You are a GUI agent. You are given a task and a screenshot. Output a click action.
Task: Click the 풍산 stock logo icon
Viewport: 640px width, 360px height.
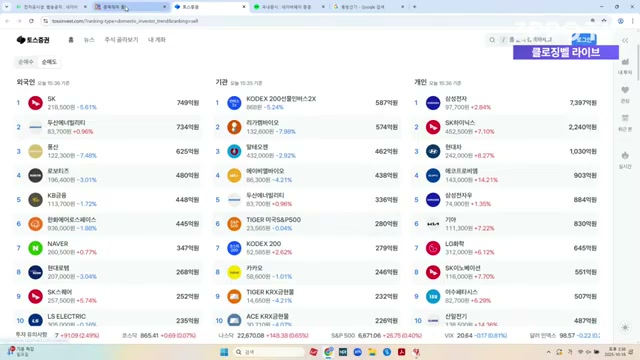36,151
